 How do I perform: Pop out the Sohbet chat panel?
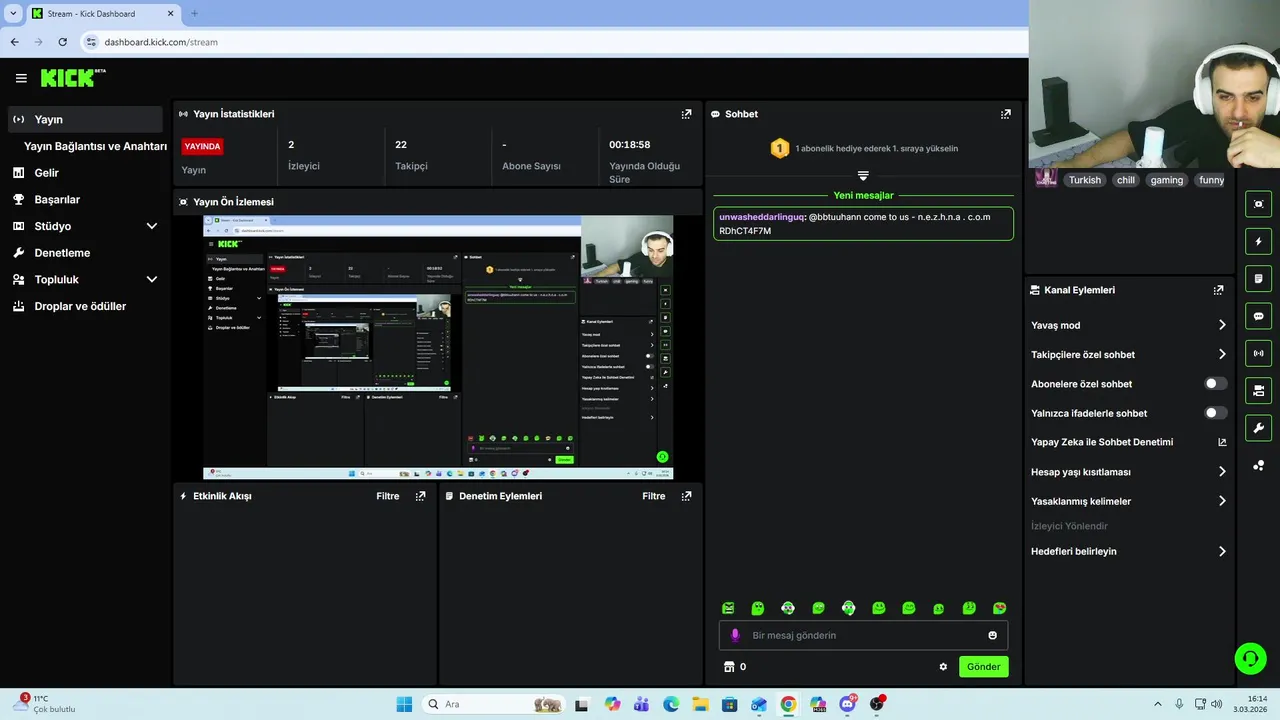(1006, 114)
